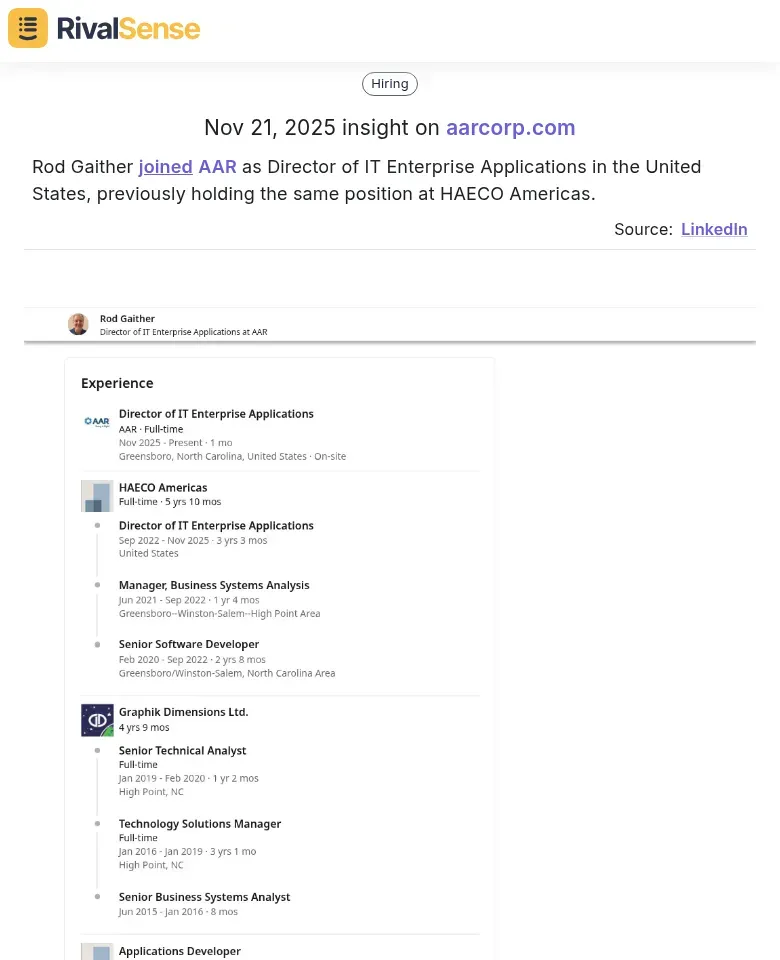The height and width of the screenshot is (960, 780).
Task: Open the LinkedIn source link
Action: (714, 229)
